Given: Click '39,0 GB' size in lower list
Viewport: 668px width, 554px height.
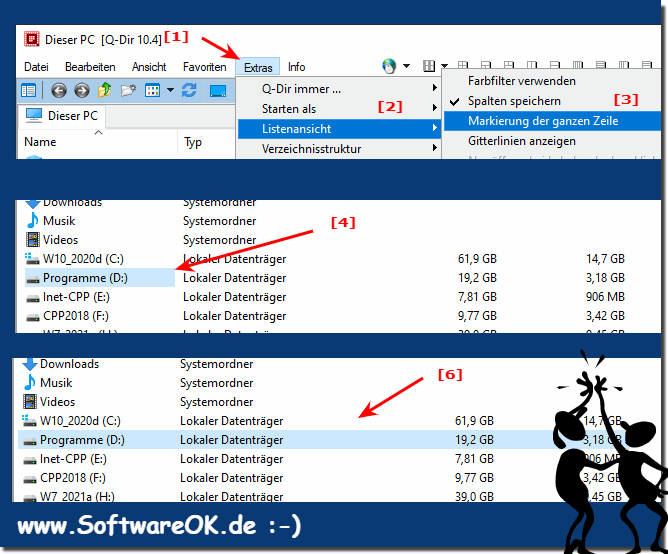Looking at the screenshot, I should (474, 496).
